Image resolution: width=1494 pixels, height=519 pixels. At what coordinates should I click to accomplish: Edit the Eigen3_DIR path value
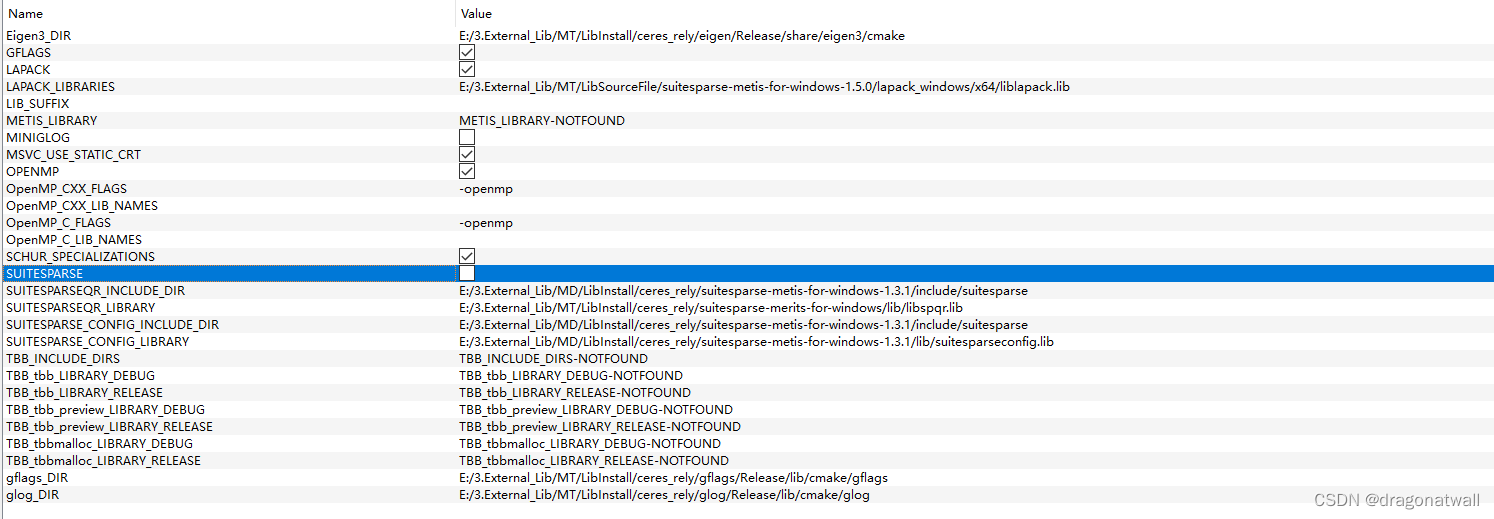[x=682, y=35]
